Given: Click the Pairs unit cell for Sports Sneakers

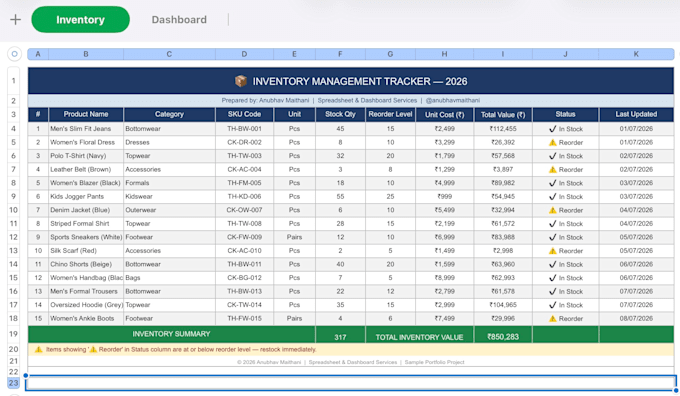Looking at the screenshot, I should point(294,237).
